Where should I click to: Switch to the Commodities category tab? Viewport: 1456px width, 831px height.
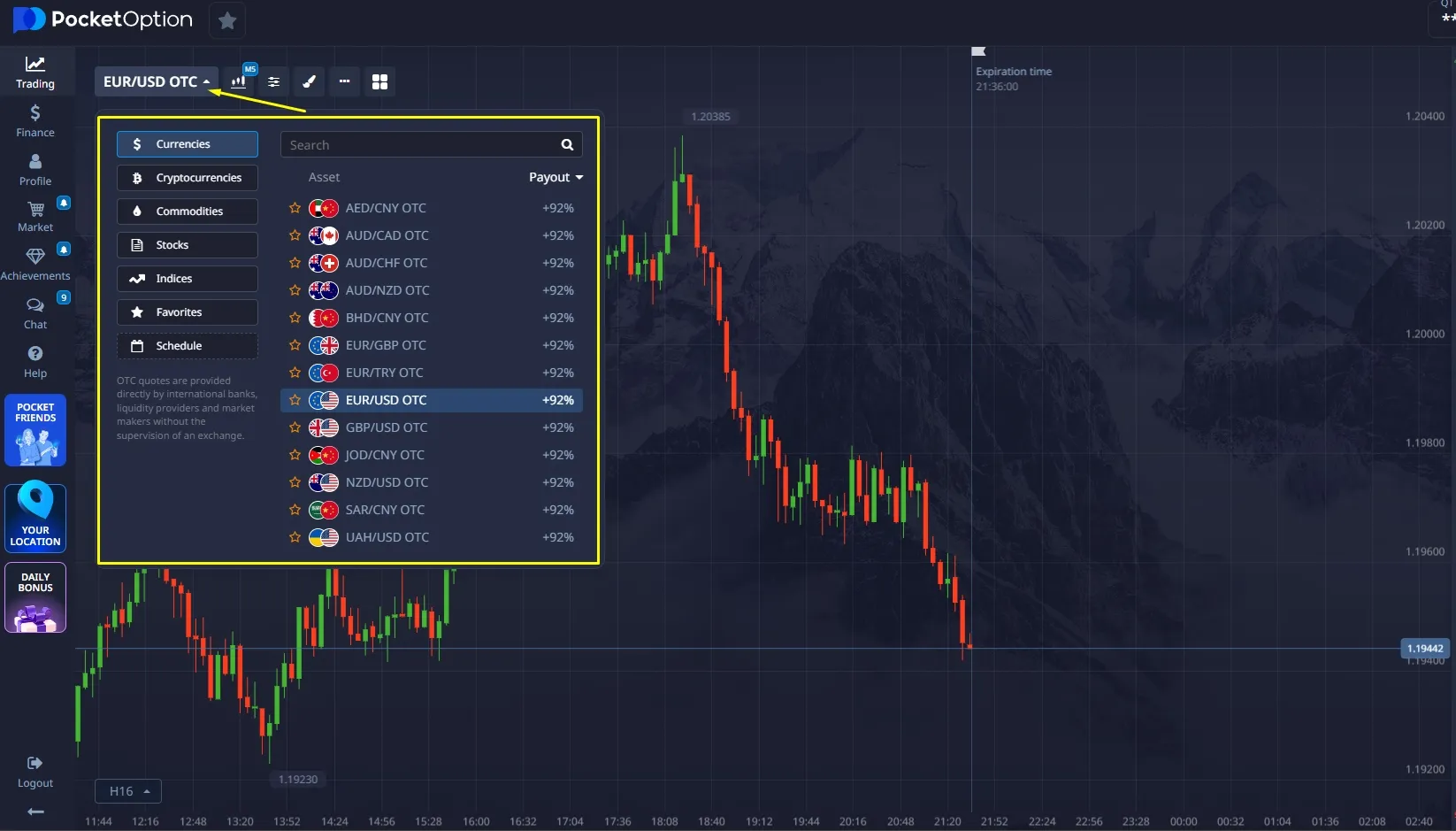188,212
